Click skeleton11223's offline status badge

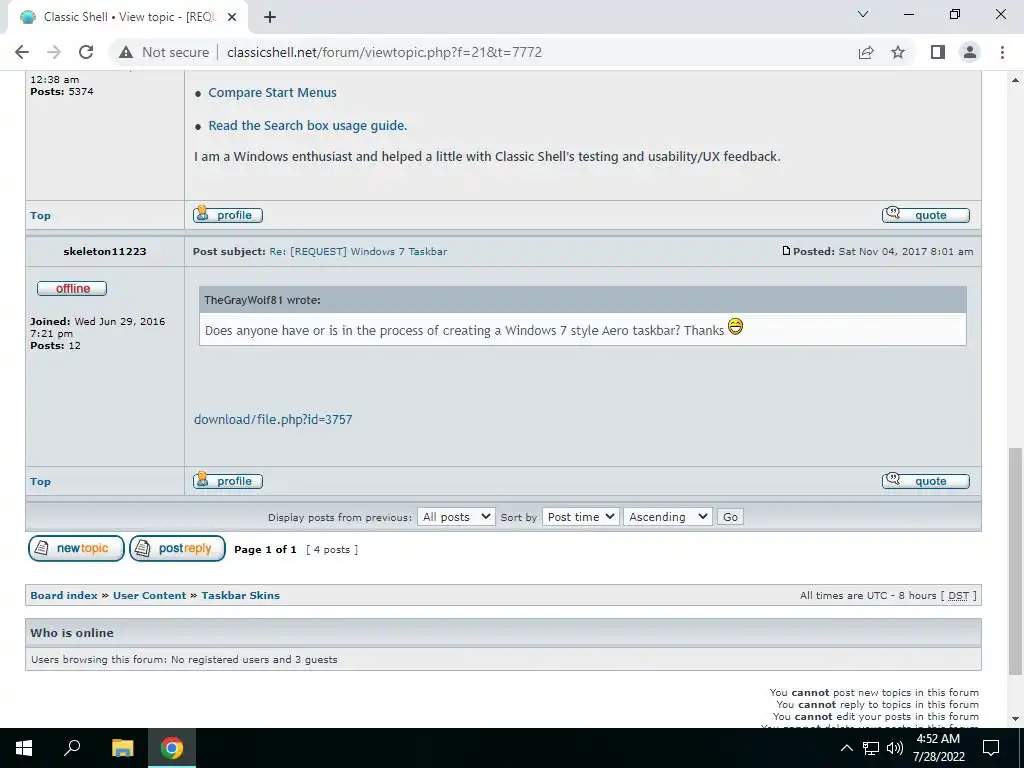72,288
